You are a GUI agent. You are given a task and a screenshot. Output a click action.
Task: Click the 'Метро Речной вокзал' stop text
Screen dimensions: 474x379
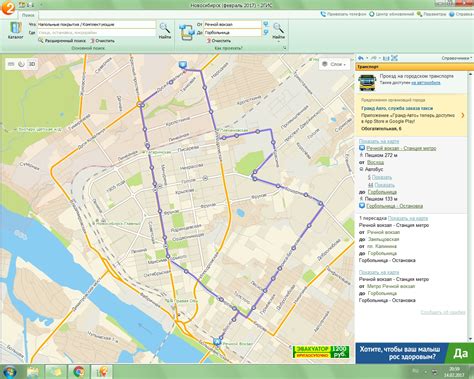[x=391, y=286]
